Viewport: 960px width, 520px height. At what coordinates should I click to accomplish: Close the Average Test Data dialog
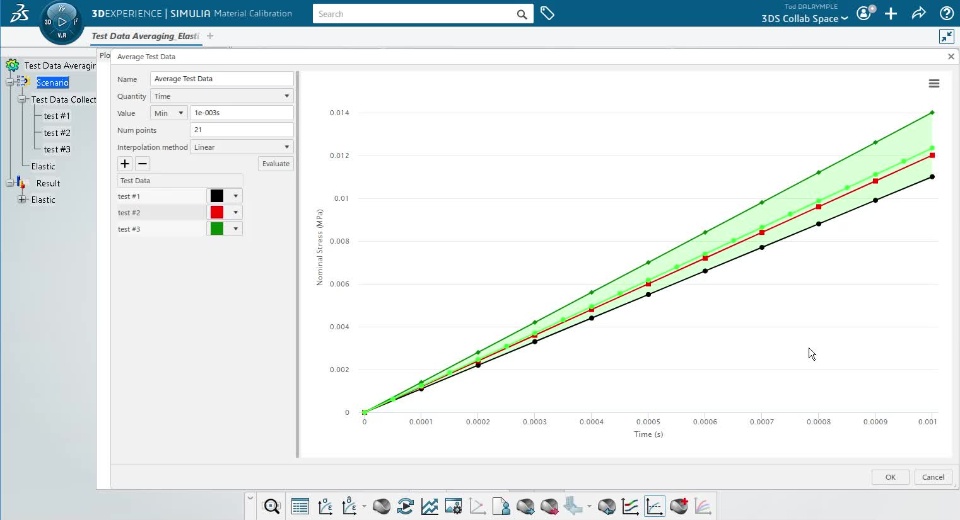951,56
